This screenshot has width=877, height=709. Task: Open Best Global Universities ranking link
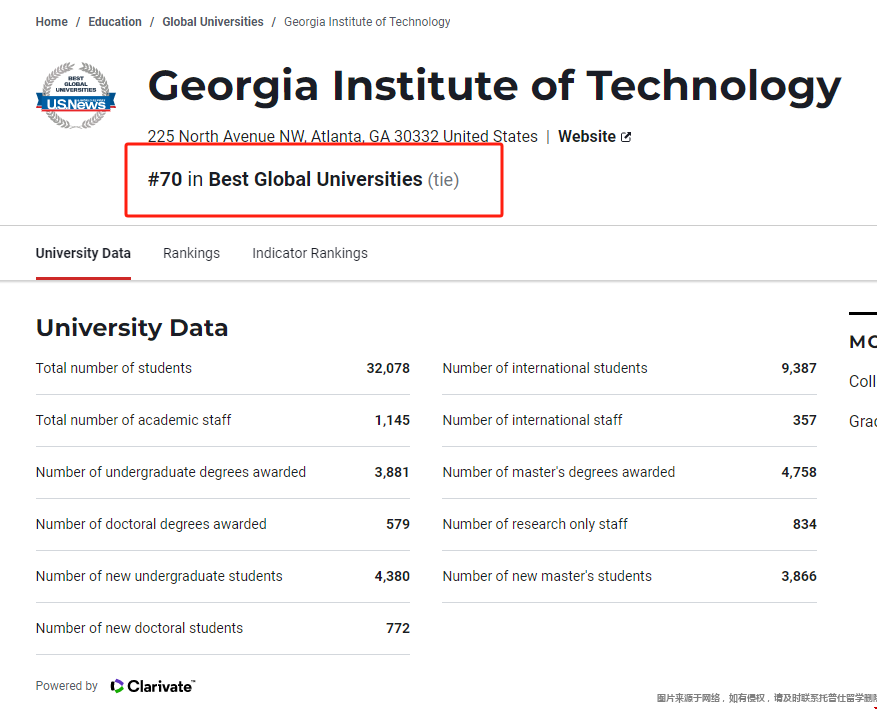315,180
